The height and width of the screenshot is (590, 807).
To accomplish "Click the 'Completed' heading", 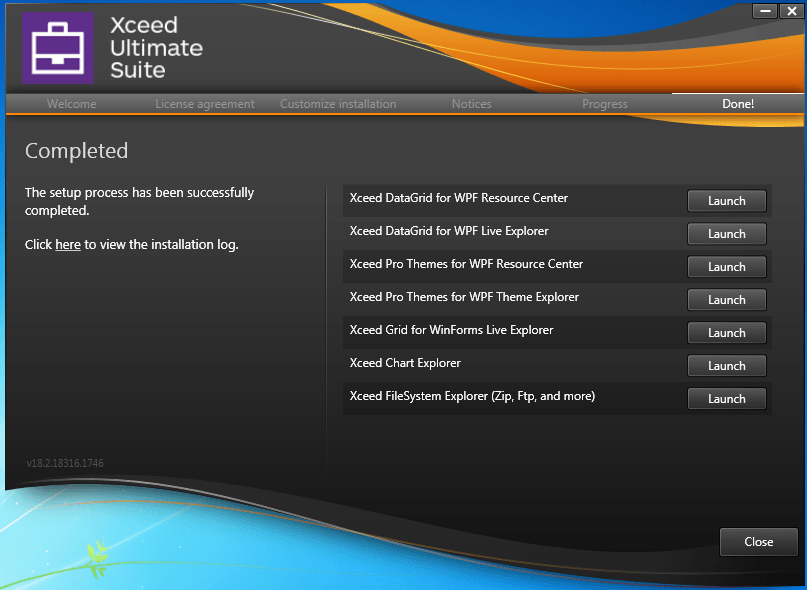I will [76, 151].
